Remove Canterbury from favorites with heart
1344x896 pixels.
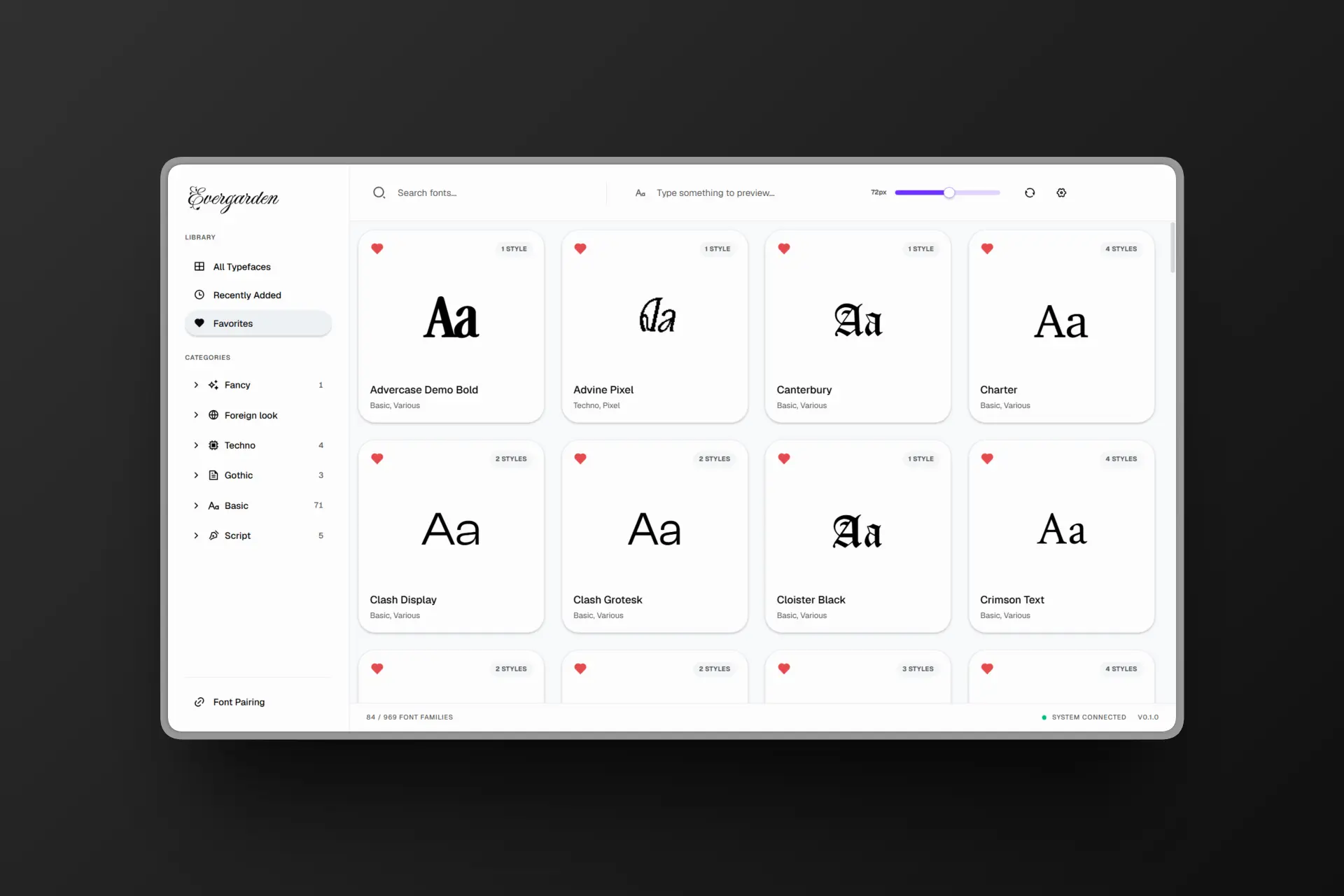click(x=784, y=248)
